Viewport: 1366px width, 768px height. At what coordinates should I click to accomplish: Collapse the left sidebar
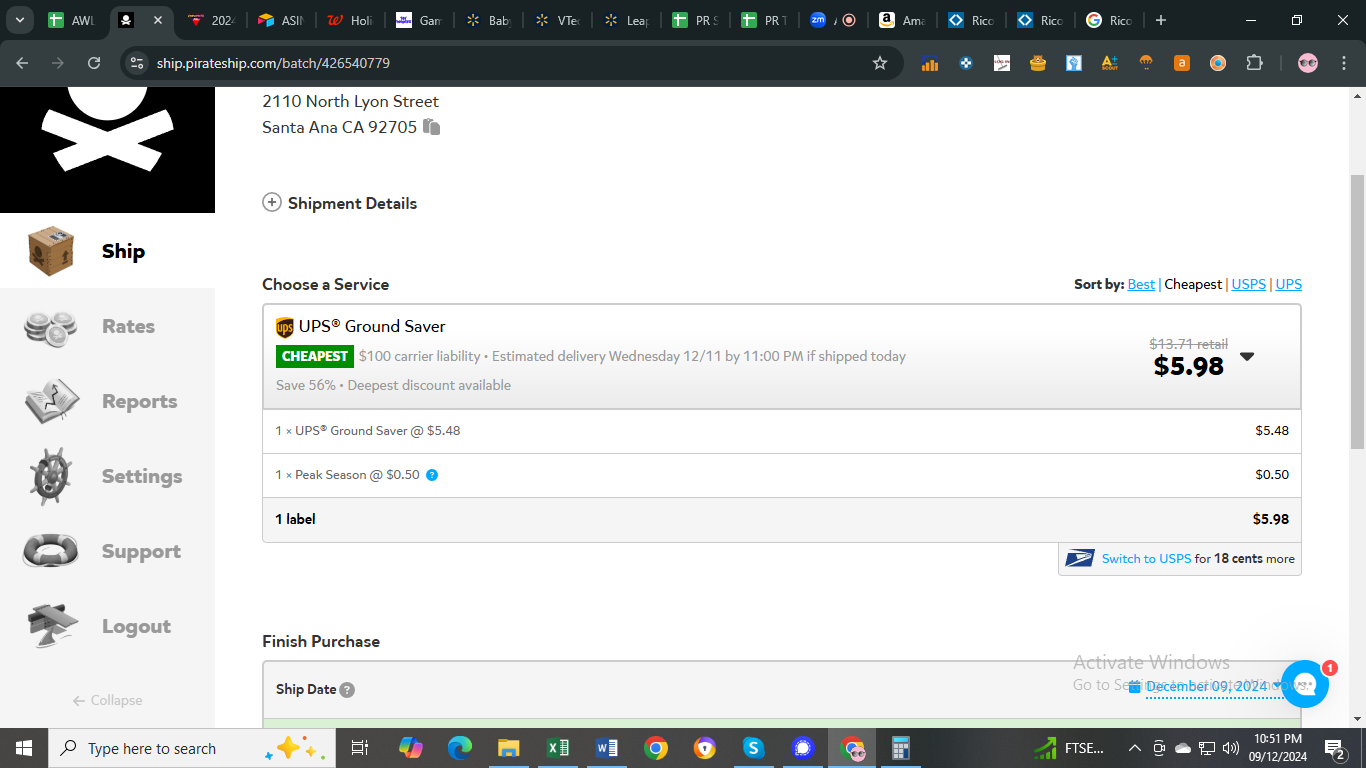click(x=107, y=700)
